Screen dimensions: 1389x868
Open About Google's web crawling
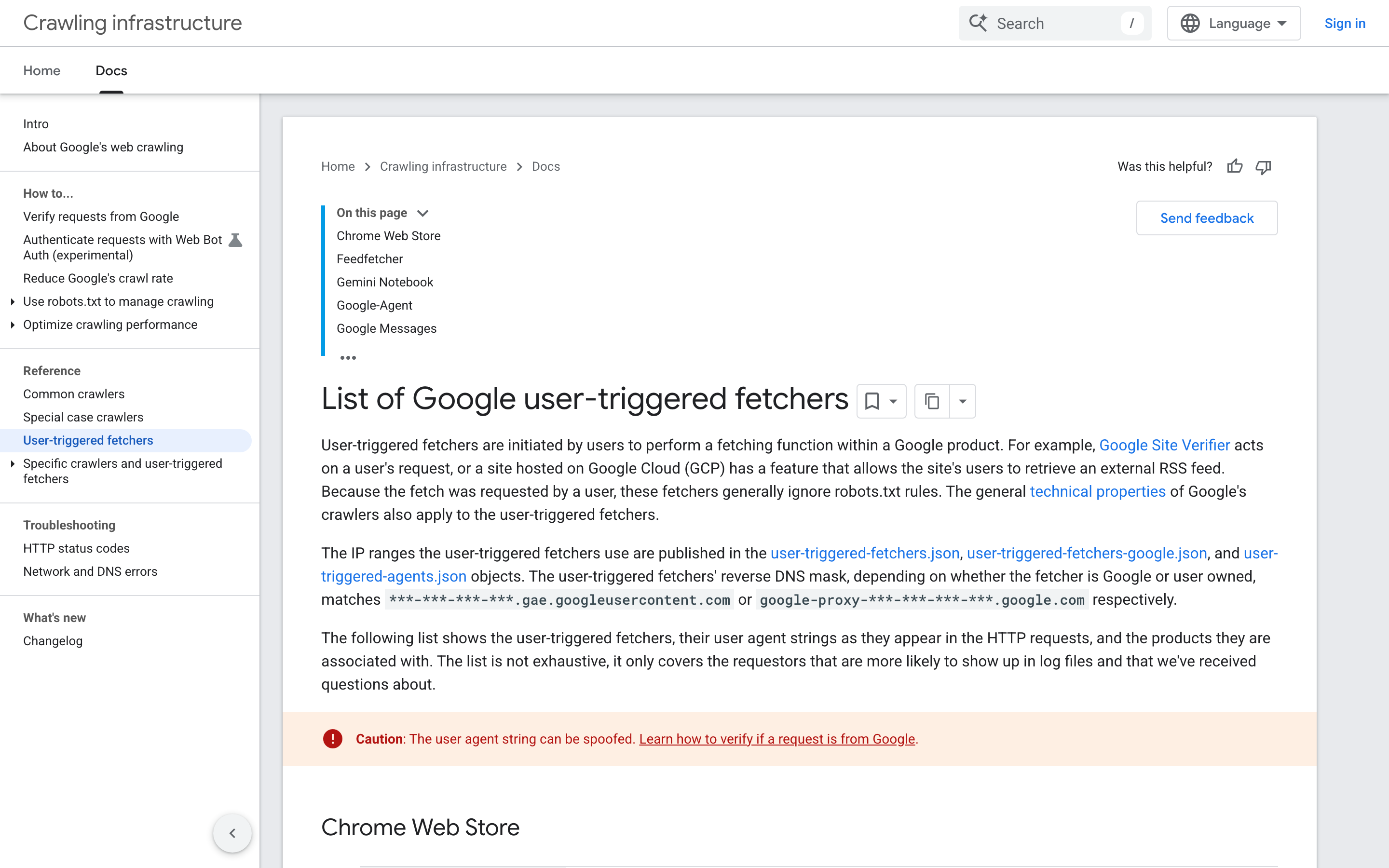coord(103,147)
